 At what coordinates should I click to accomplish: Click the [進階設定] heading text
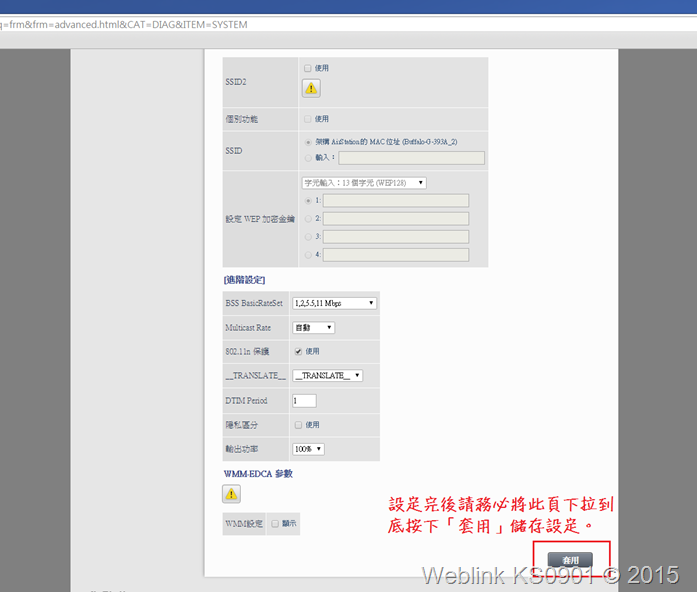pos(244,280)
